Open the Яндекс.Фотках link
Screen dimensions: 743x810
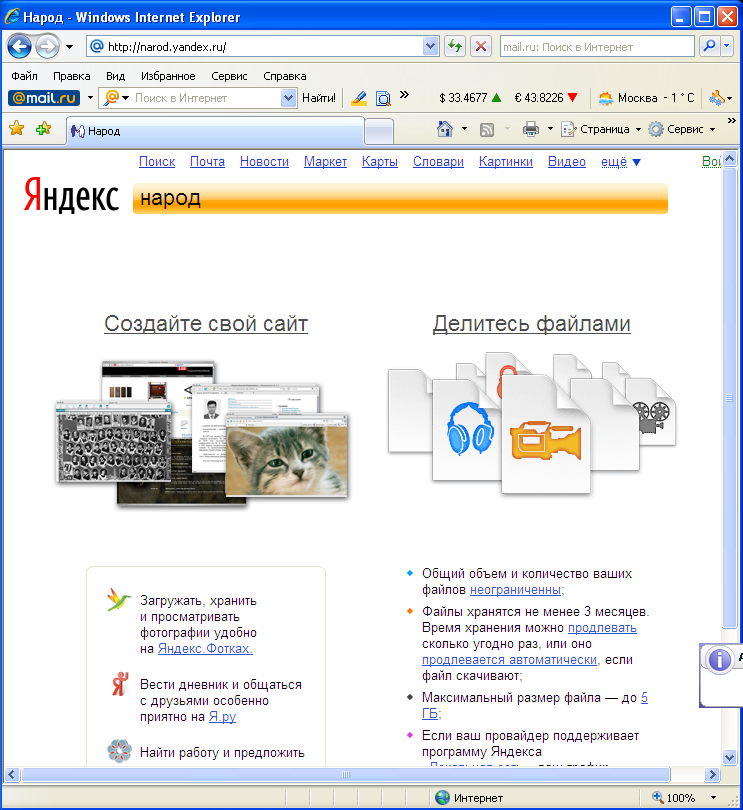click(x=205, y=649)
